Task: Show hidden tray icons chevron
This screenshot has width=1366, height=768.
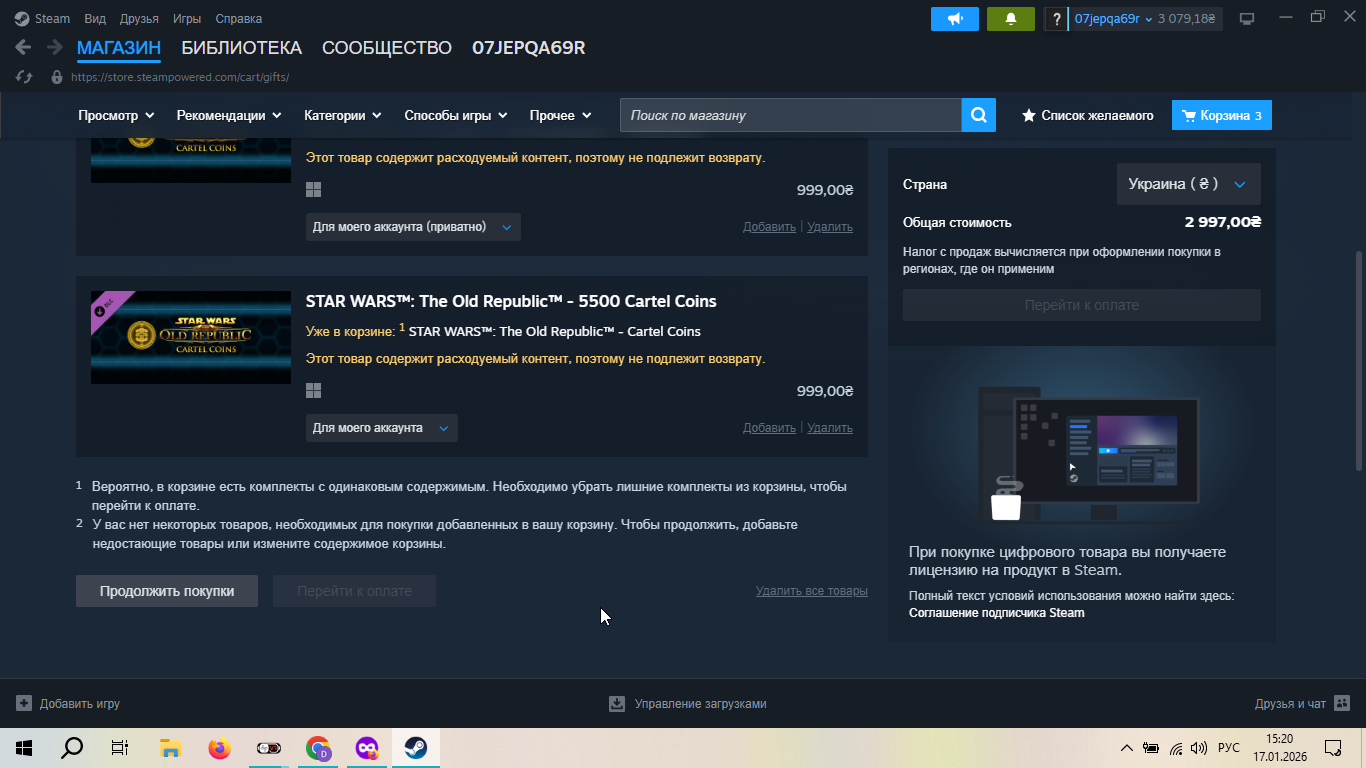Action: pyautogui.click(x=1127, y=748)
